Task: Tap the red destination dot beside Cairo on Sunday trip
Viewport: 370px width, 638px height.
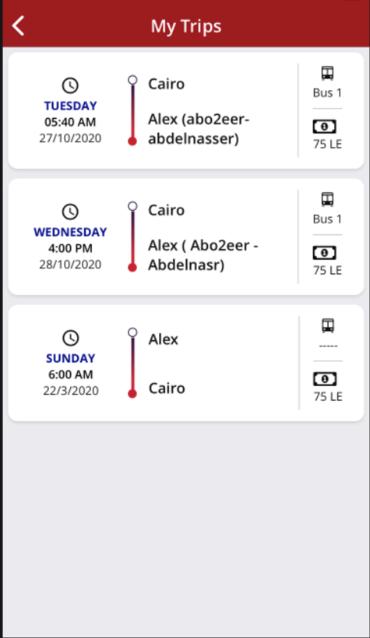Action: coord(132,393)
